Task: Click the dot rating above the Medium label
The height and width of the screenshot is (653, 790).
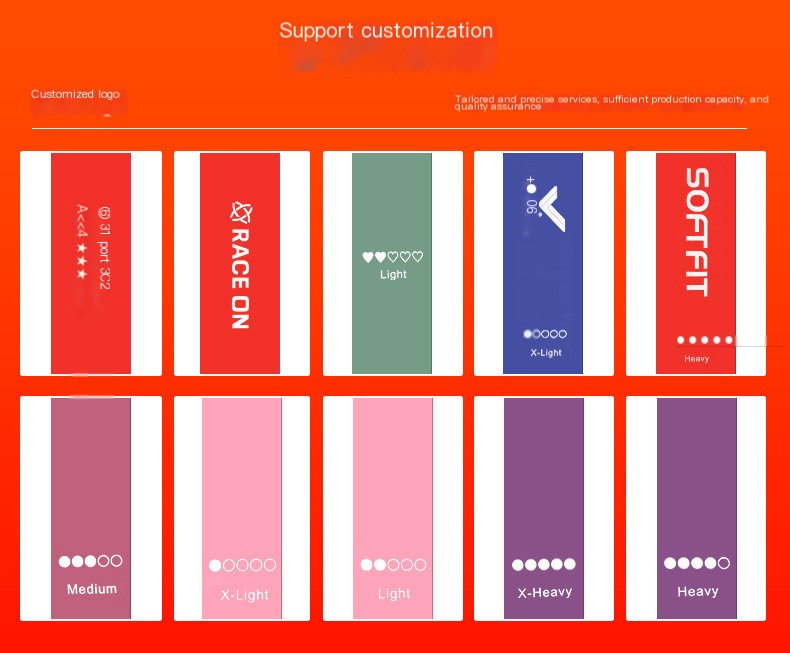Action: pyautogui.click(x=91, y=561)
